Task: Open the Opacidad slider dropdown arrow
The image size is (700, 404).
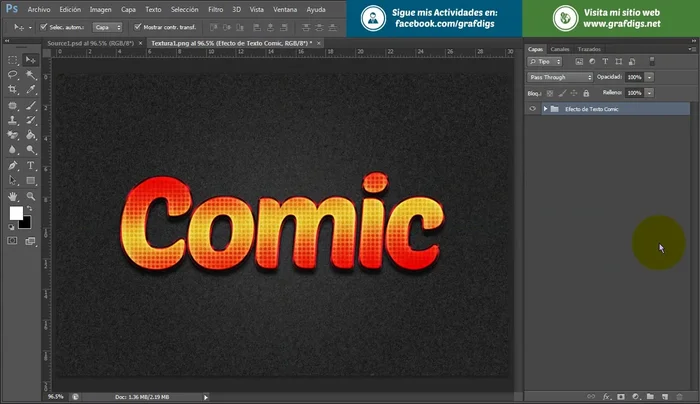Action: 650,76
